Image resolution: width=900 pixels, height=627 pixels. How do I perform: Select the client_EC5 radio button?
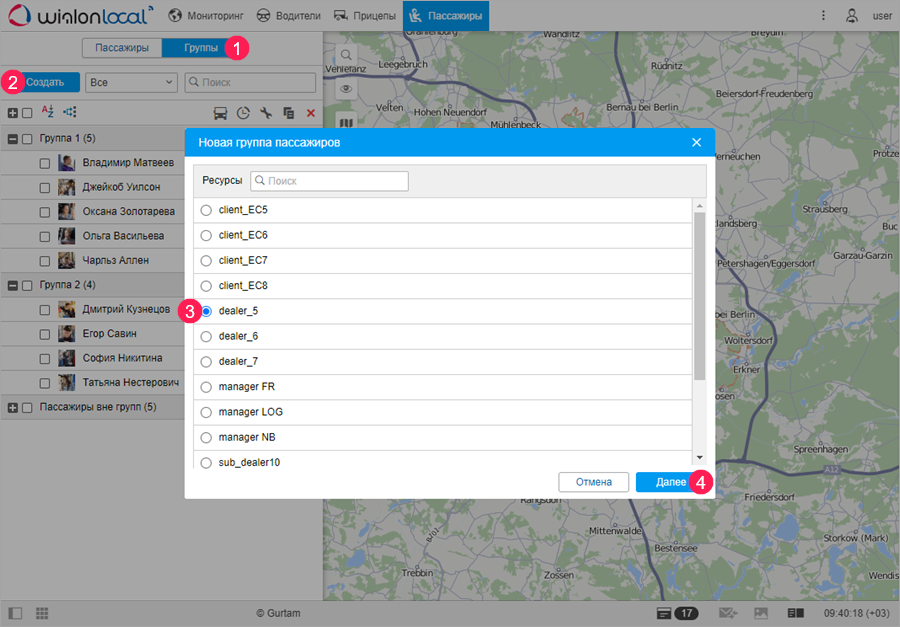[206, 210]
